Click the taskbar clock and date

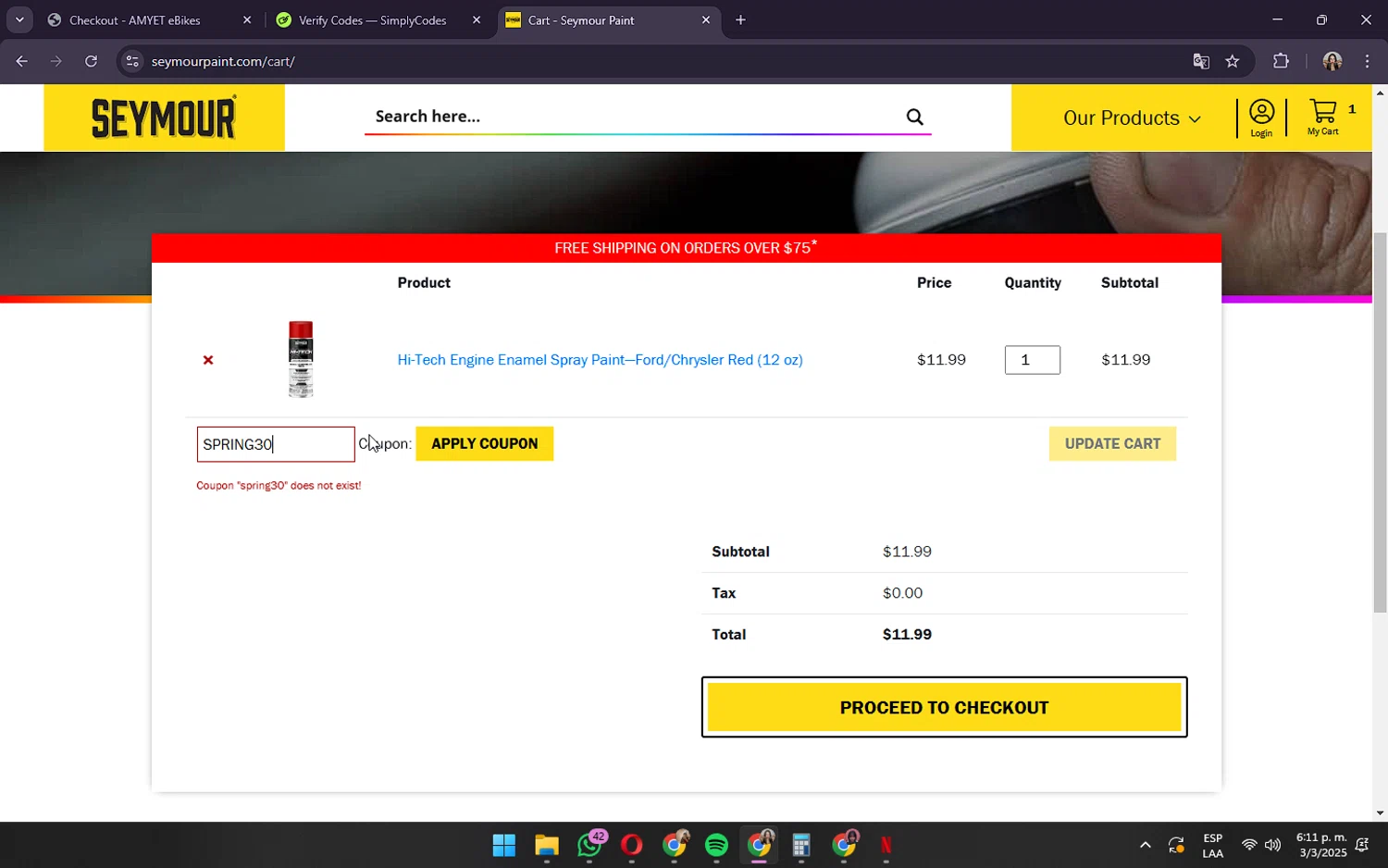pos(1321,845)
